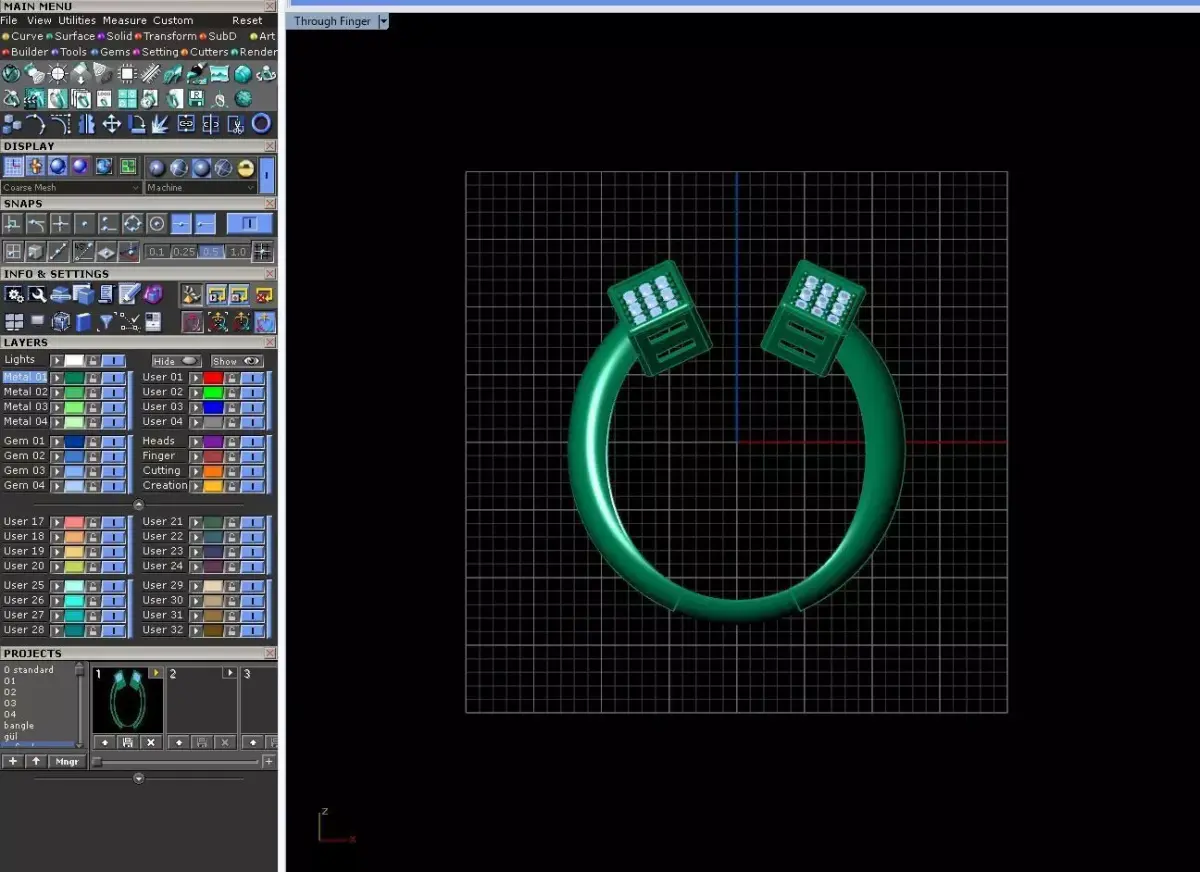The width and height of the screenshot is (1200, 872).
Task: Click the mirror symmetry tool icon
Action: (x=87, y=124)
